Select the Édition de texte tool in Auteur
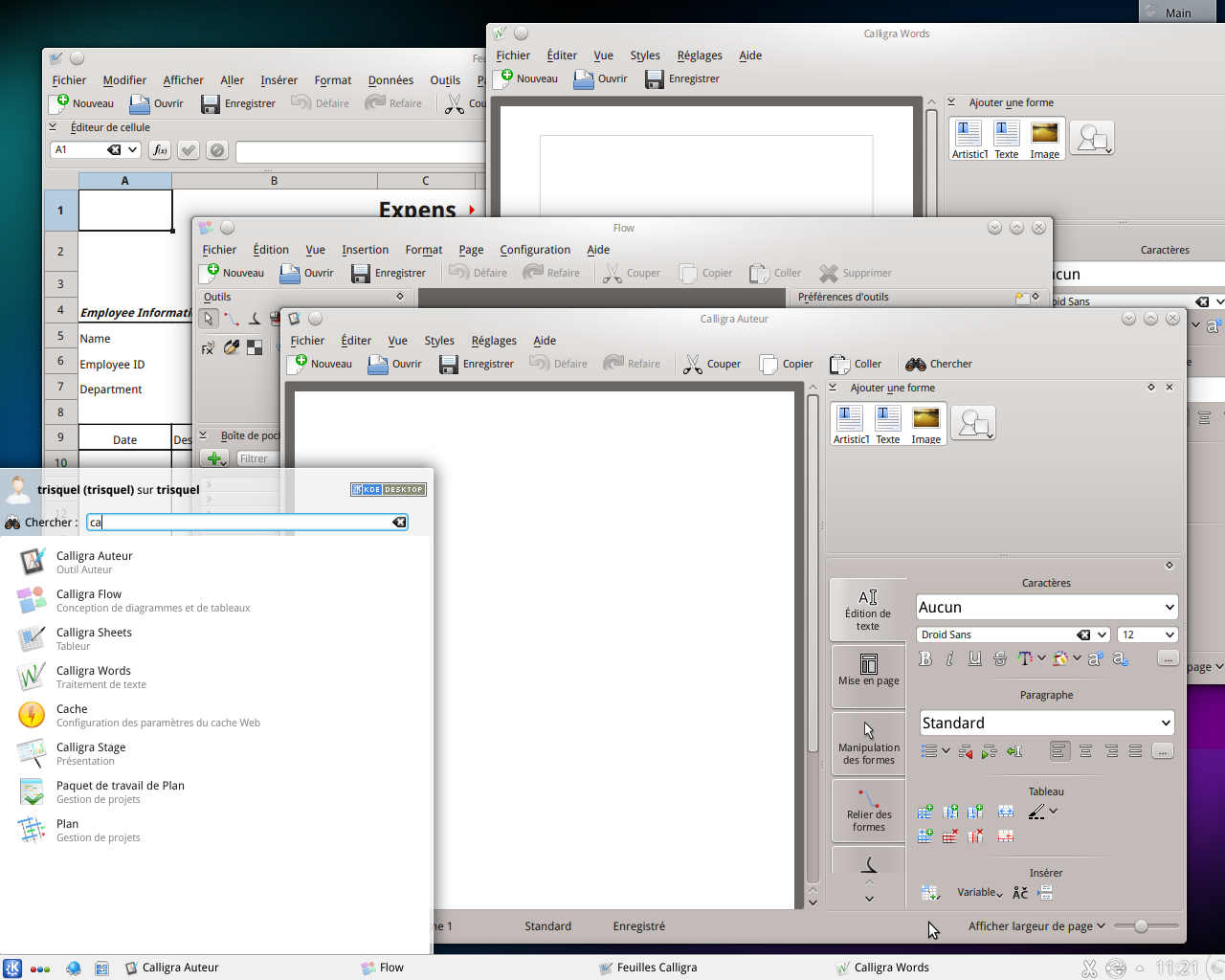 click(x=868, y=611)
